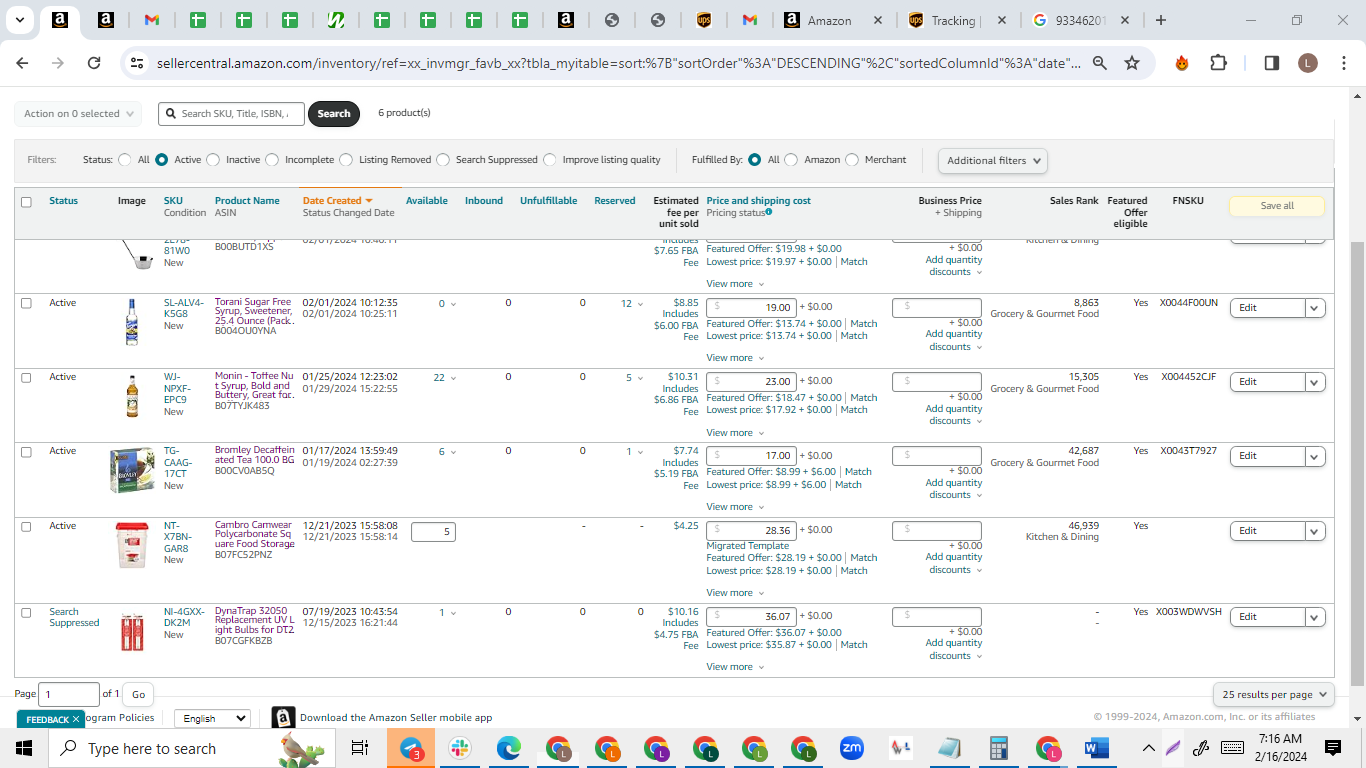Choose Fulfilled By Amazon filter
This screenshot has width=1366, height=768.
pos(791,160)
